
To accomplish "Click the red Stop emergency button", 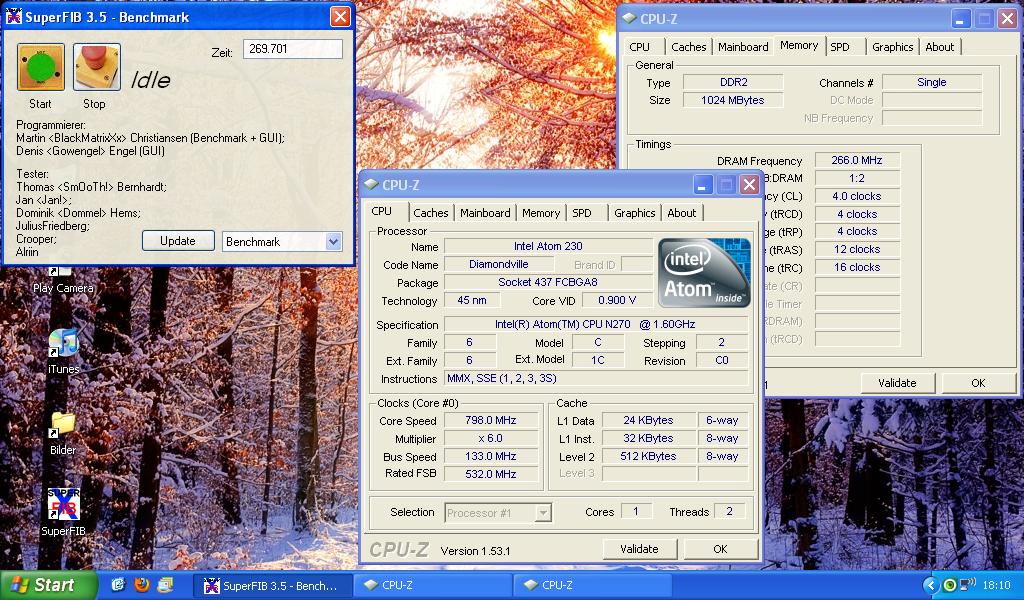I will 97,67.
